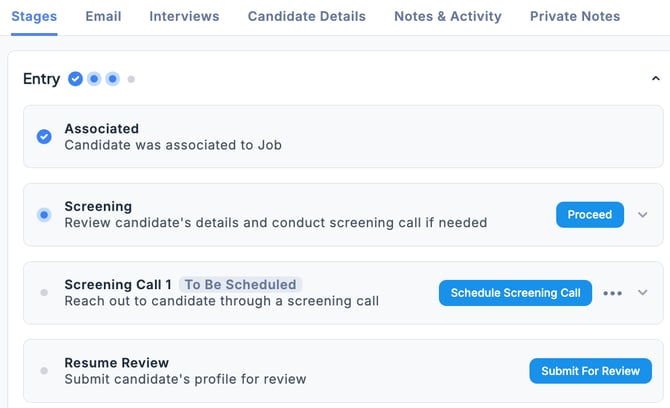Expand the Screening Call 1 stage details
The image size is (670, 408).
(x=643, y=293)
